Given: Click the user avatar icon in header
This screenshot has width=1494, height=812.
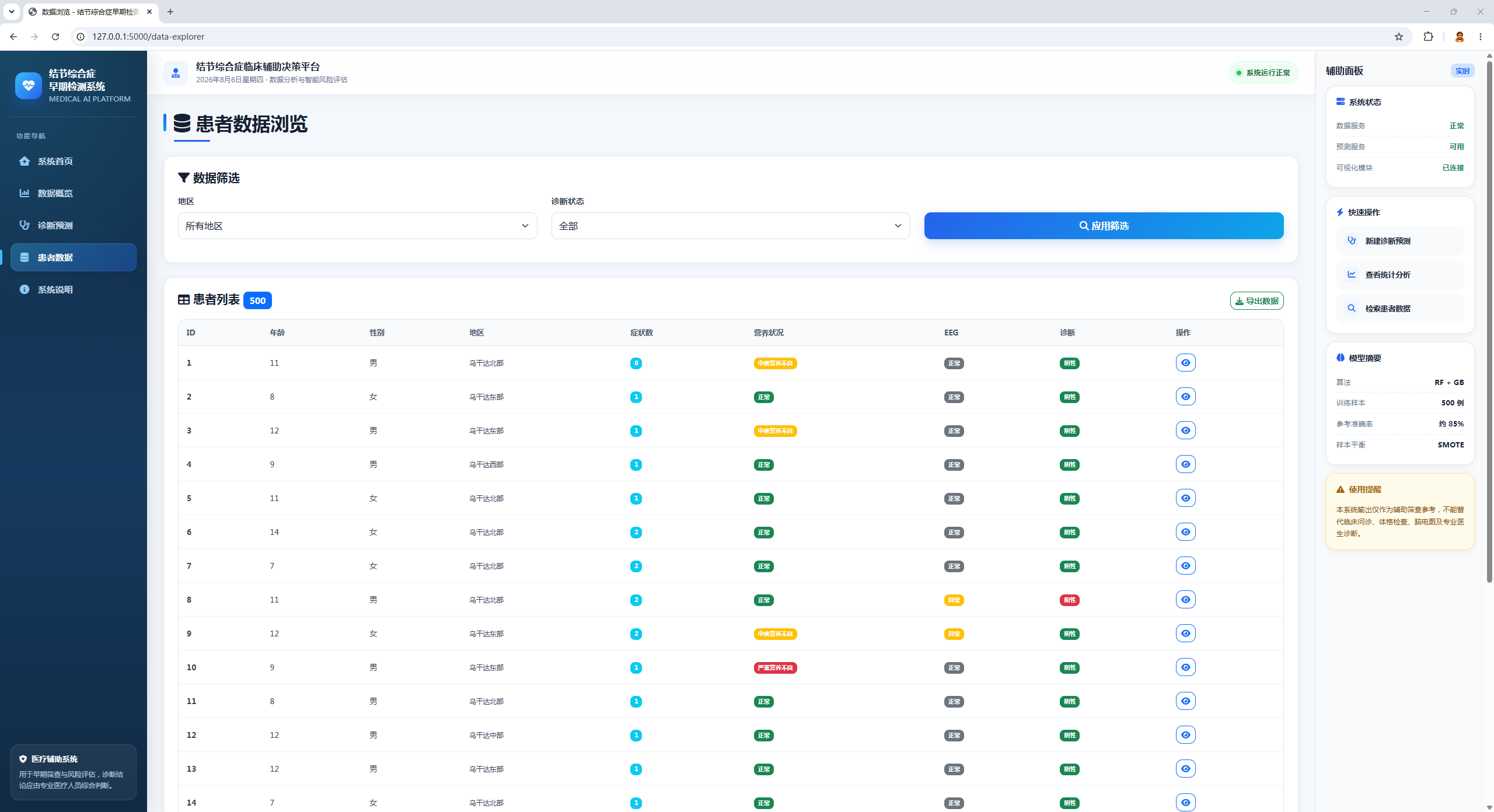Looking at the screenshot, I should [176, 73].
